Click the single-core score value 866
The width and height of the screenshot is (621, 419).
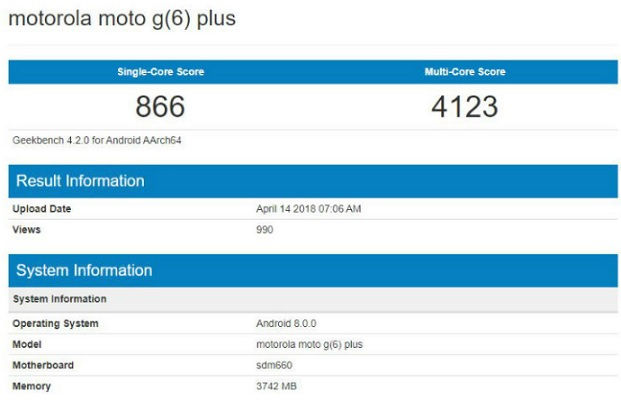(160, 107)
